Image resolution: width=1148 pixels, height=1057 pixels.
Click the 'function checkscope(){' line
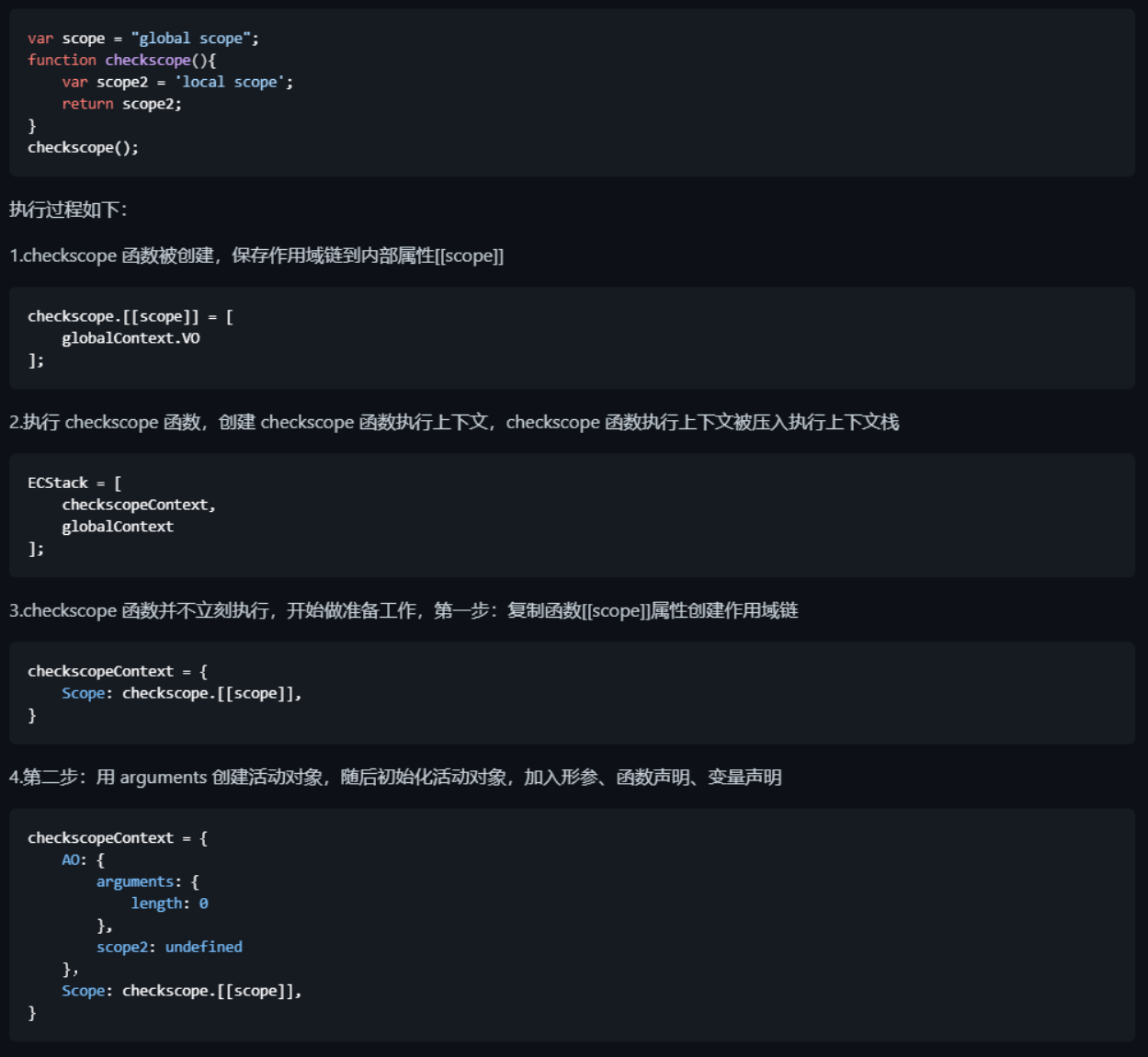point(121,60)
